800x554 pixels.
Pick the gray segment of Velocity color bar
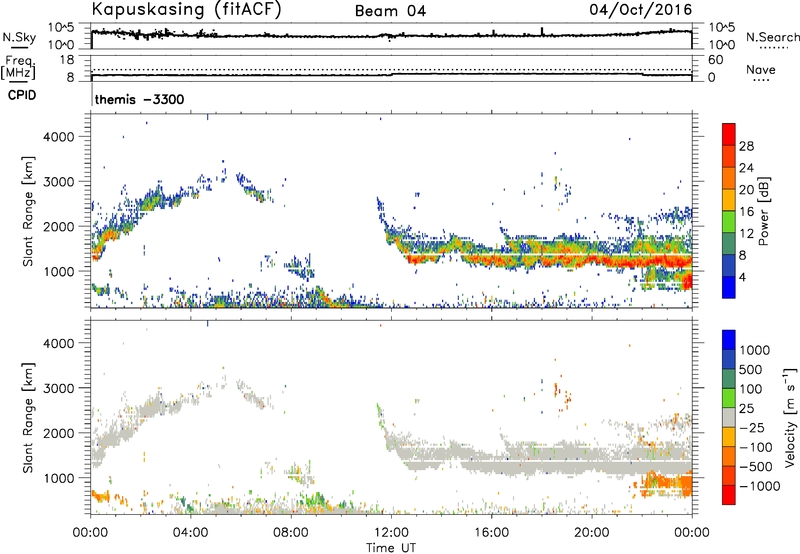pyautogui.click(x=729, y=418)
